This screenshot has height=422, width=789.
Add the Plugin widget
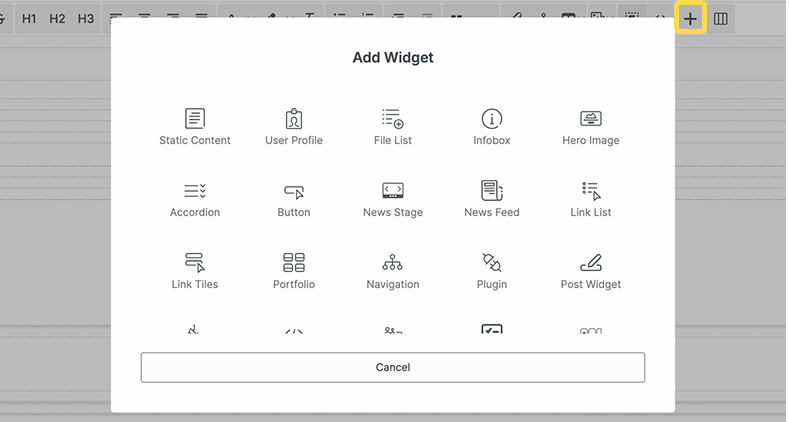(492, 271)
